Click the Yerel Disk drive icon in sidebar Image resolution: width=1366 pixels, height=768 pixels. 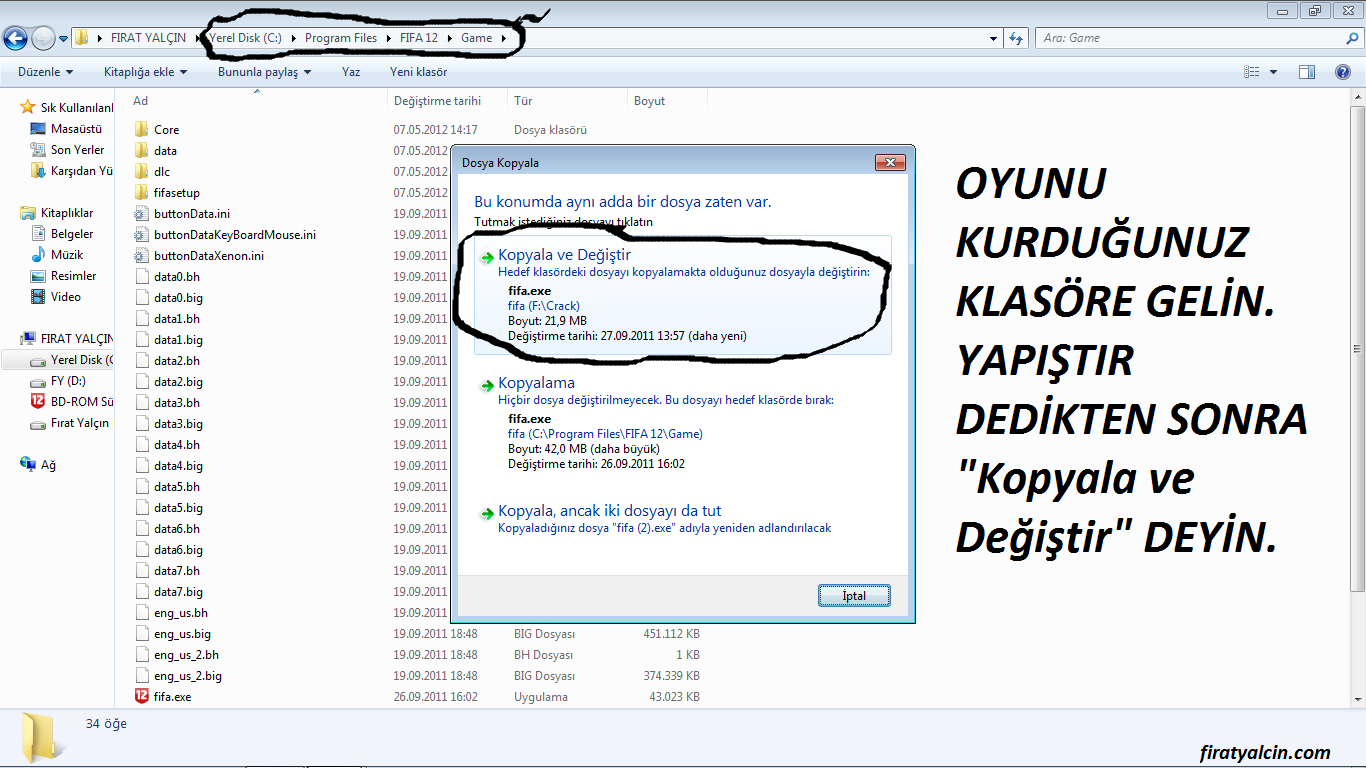coord(38,360)
